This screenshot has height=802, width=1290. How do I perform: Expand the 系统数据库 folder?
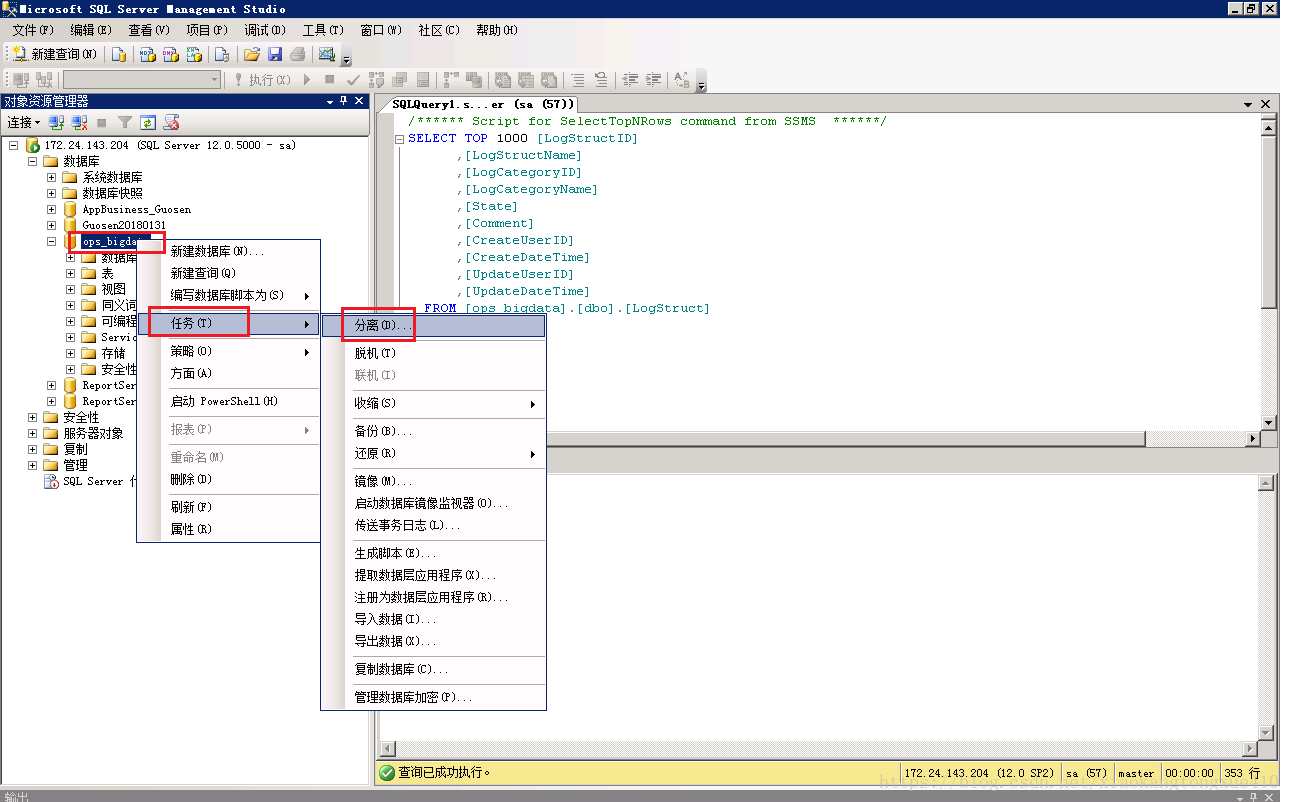point(51,177)
